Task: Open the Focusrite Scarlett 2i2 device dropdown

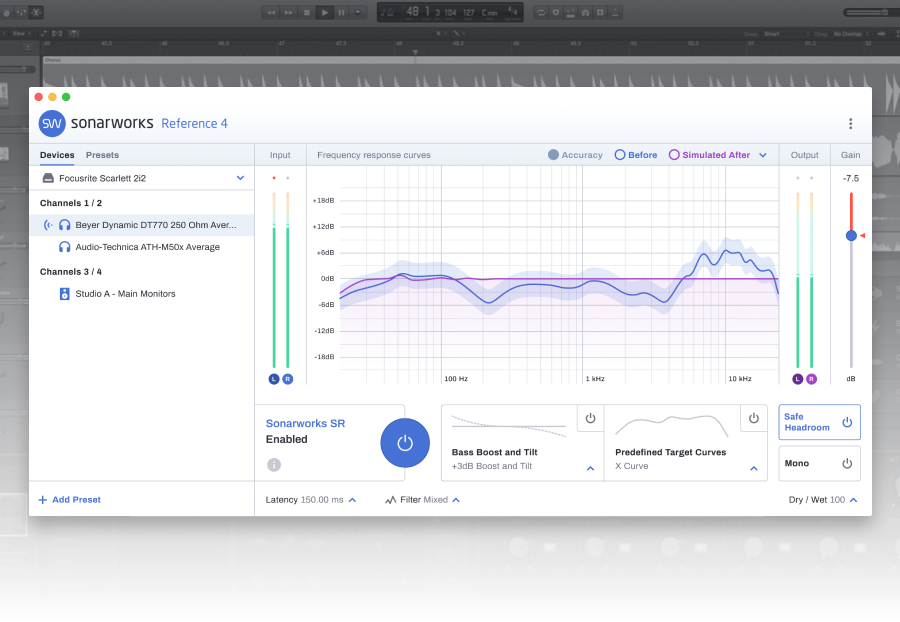Action: click(240, 178)
